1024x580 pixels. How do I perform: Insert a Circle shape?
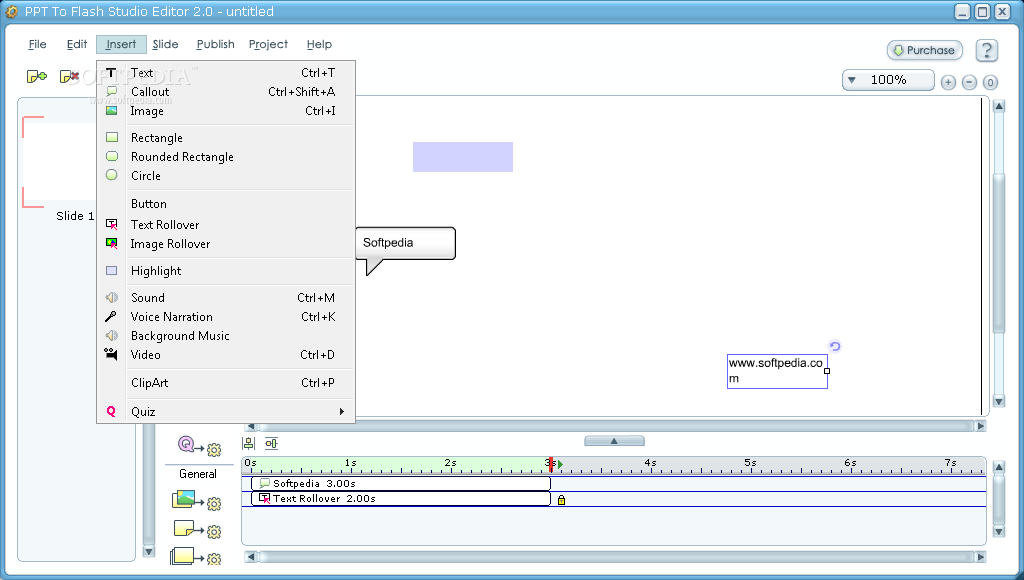226,176
